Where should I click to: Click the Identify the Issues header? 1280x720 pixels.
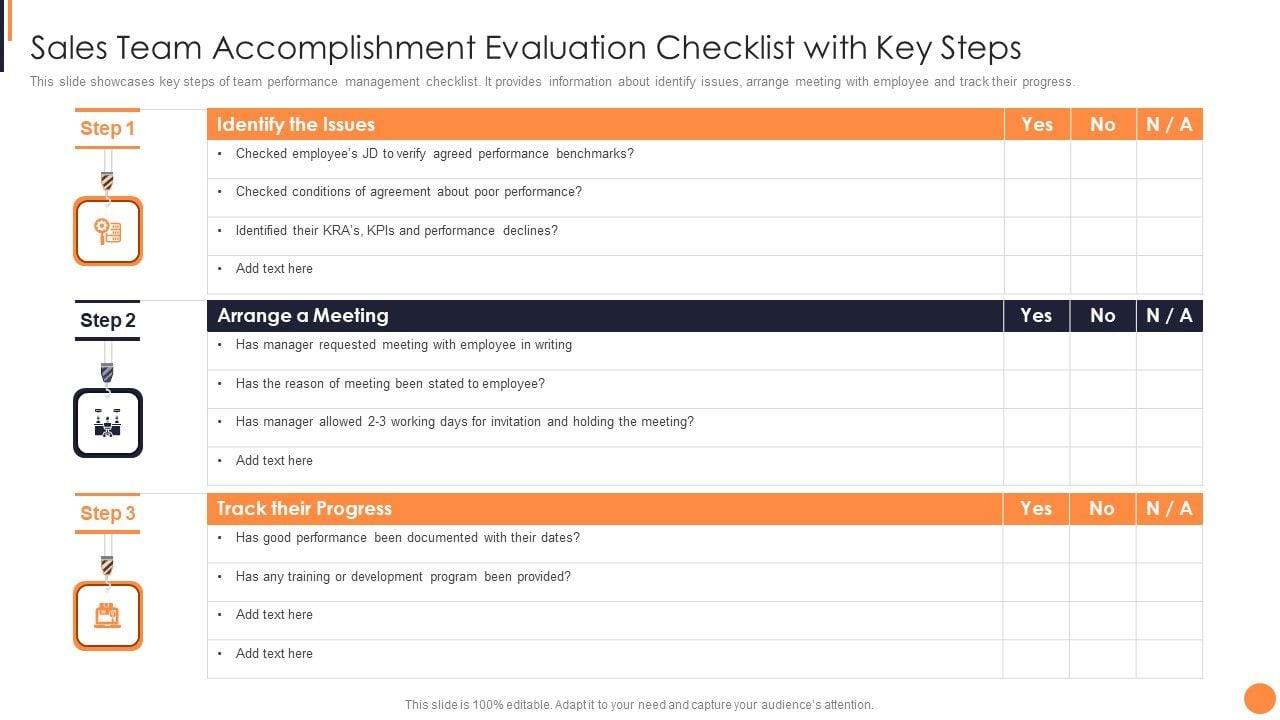(x=296, y=124)
